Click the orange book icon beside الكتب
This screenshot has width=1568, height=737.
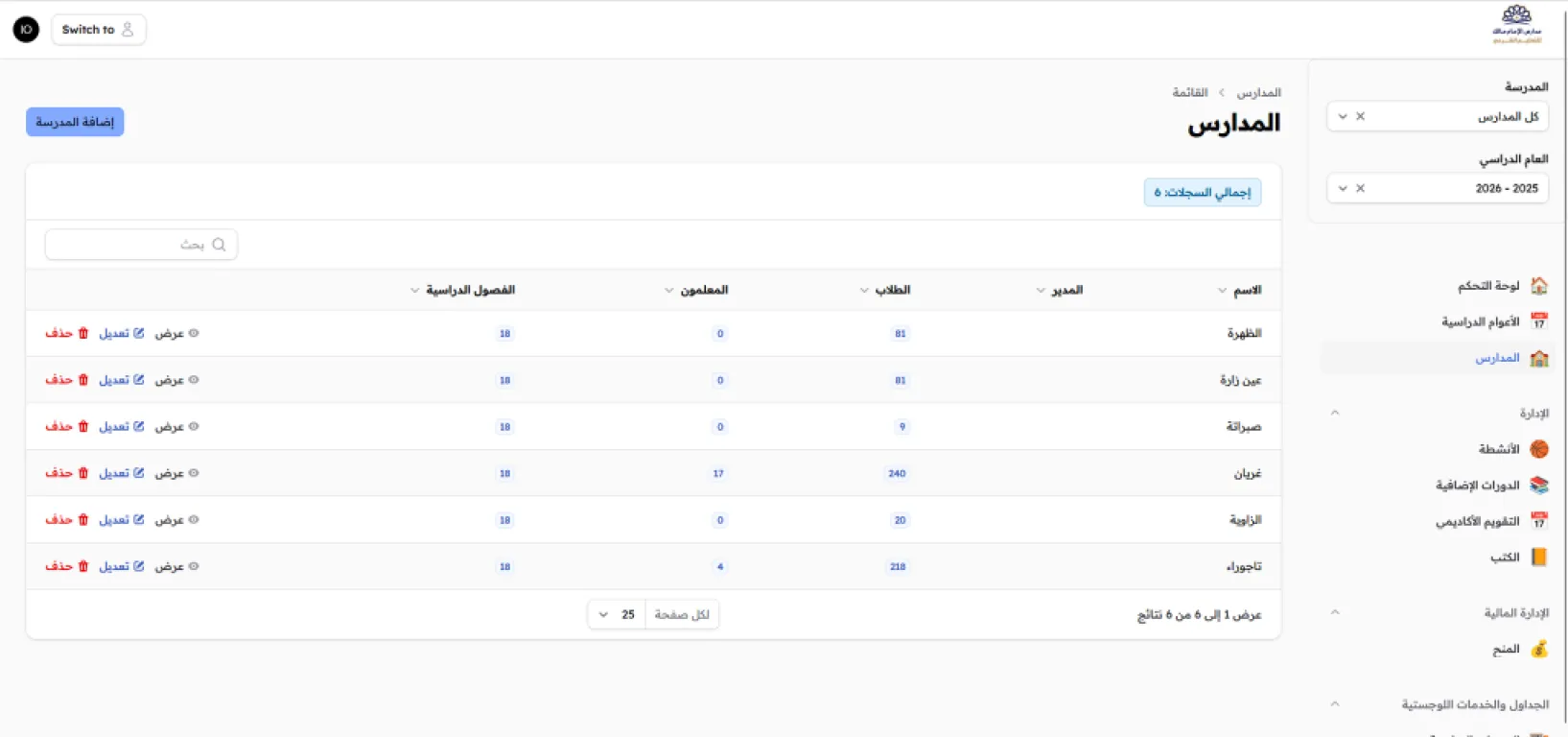(x=1539, y=558)
